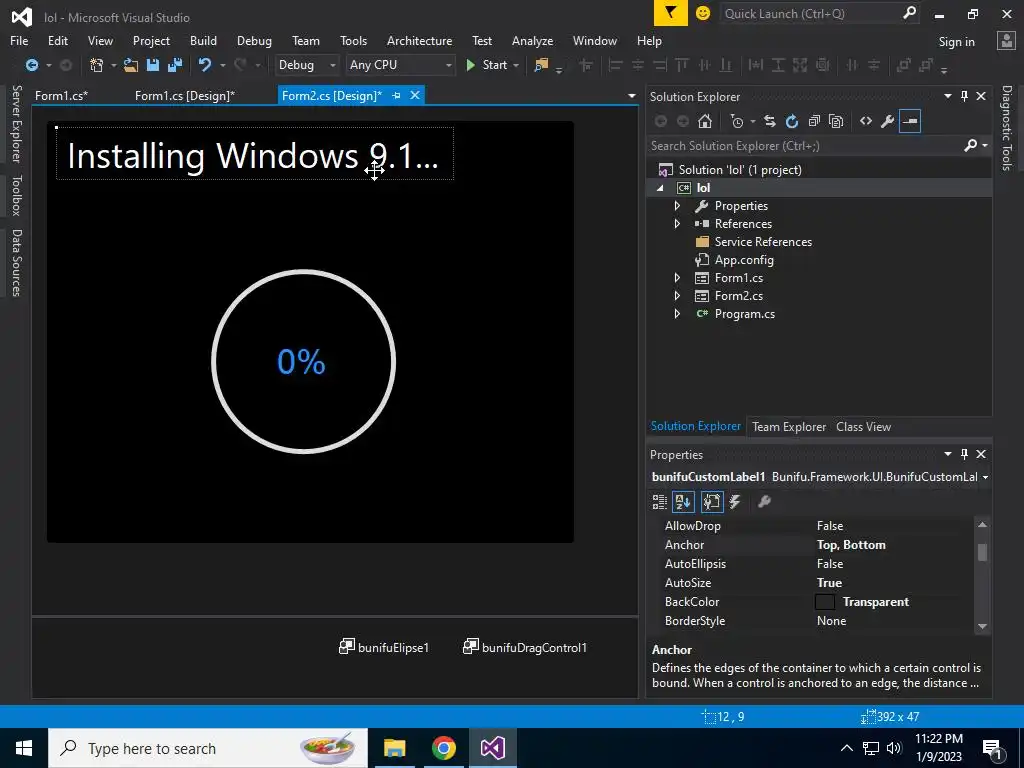Screen dimensions: 1024x768
Task: Click the Start debugging button
Action: [487, 65]
